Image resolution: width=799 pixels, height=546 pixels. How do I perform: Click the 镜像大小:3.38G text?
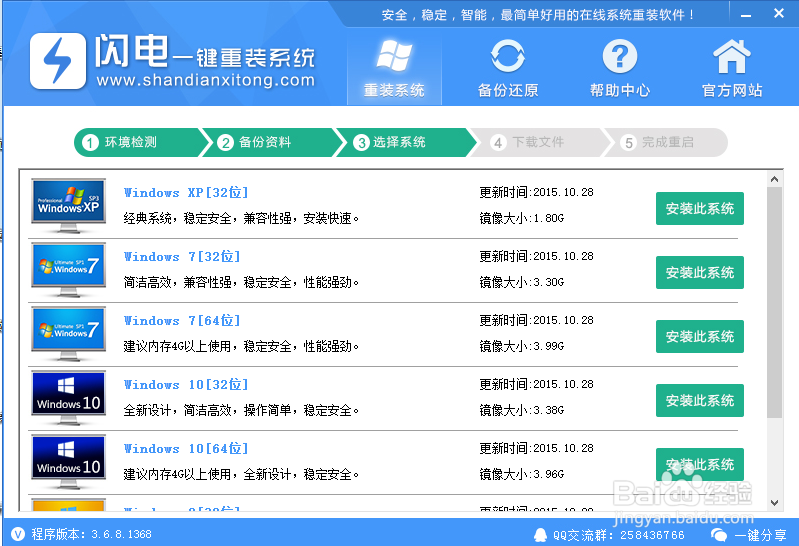click(522, 410)
